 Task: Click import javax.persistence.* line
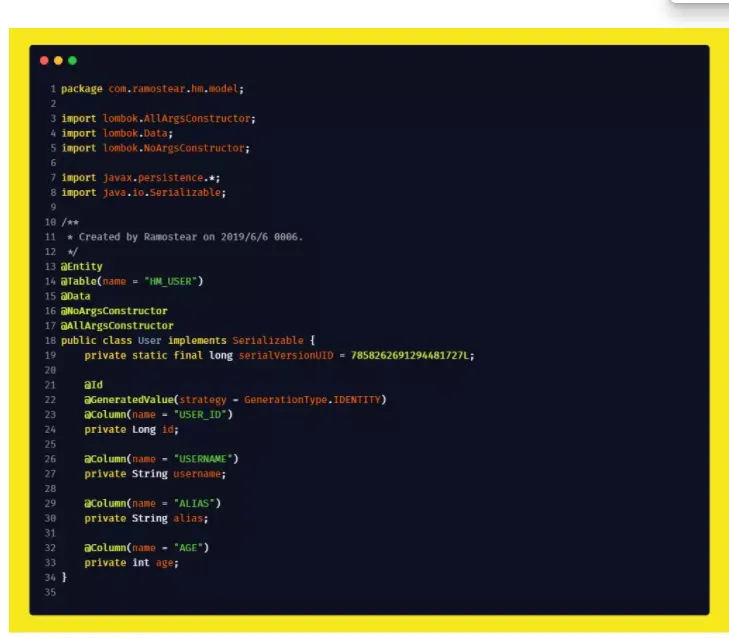[140, 178]
